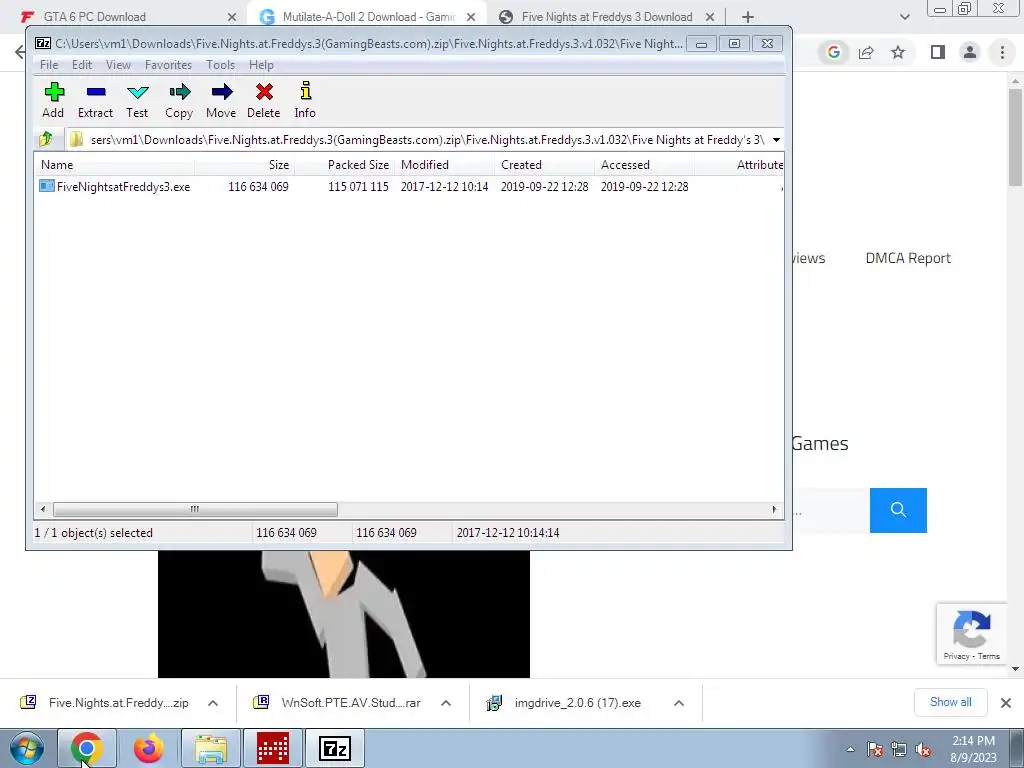Show hidden system tray icons
This screenshot has height=768, width=1024.
(850, 750)
